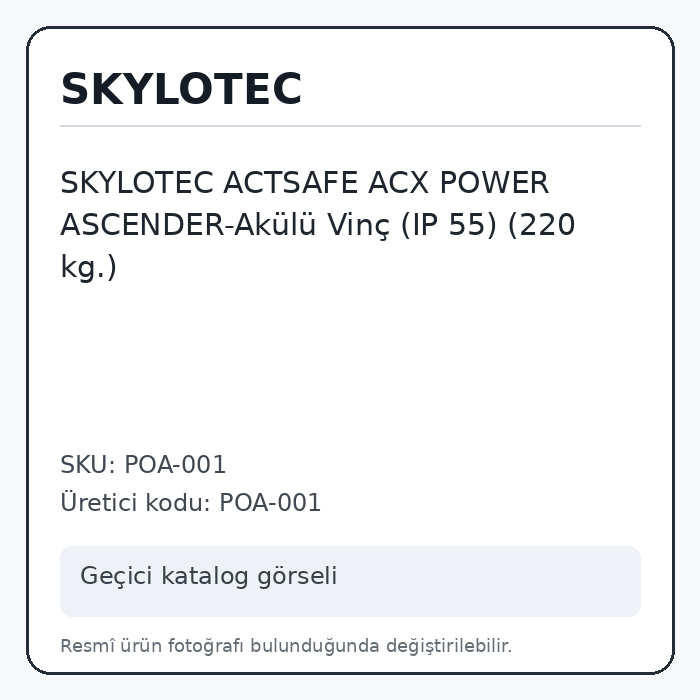This screenshot has height=700, width=700.
Task: Click the divider line below SKYLOTEC heading
Action: (350, 126)
